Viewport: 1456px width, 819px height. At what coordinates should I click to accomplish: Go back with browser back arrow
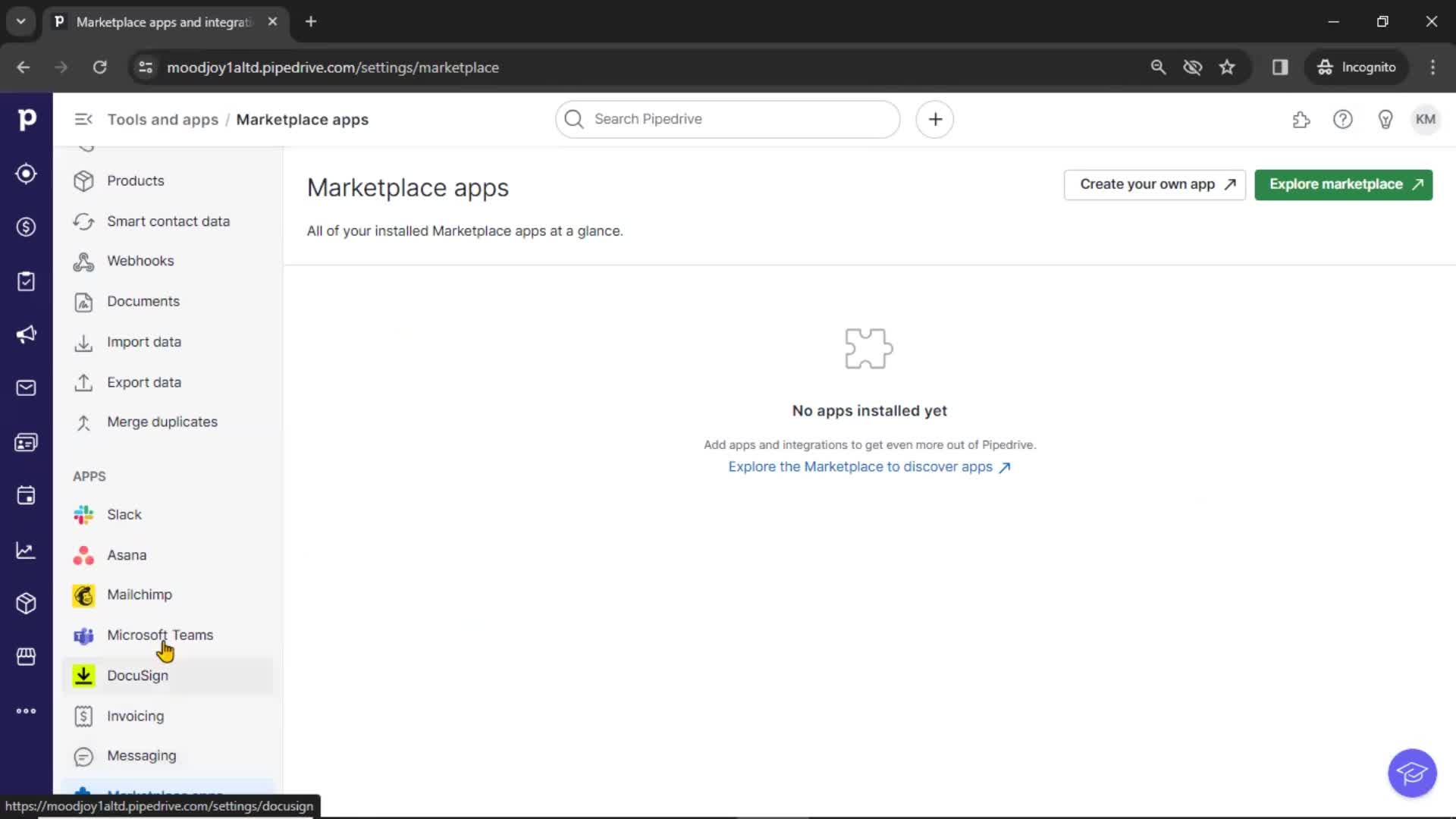pos(24,67)
